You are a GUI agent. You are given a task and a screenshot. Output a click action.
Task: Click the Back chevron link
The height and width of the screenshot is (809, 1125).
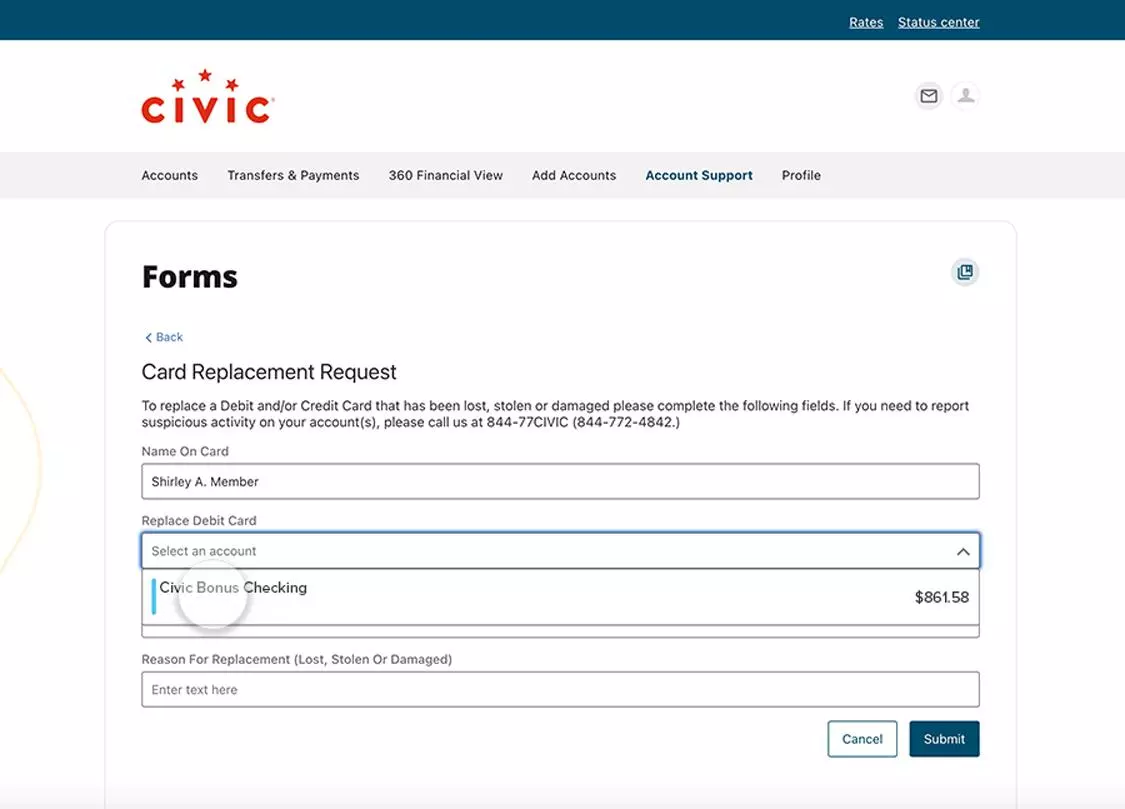pyautogui.click(x=164, y=337)
